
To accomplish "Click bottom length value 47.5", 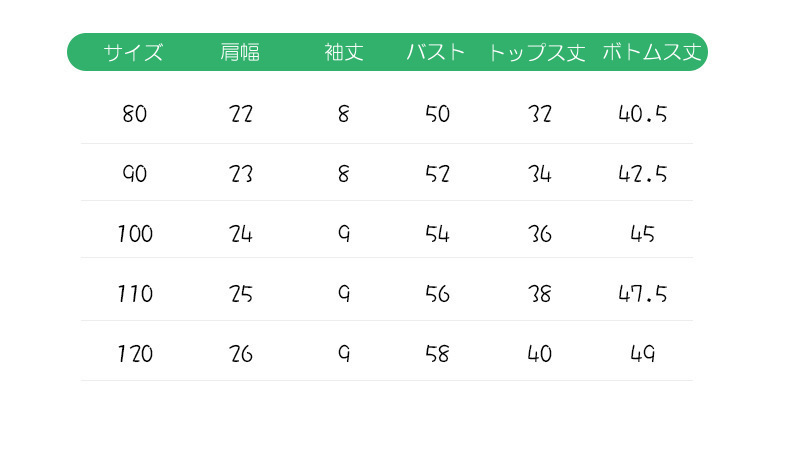I will pos(643,294).
